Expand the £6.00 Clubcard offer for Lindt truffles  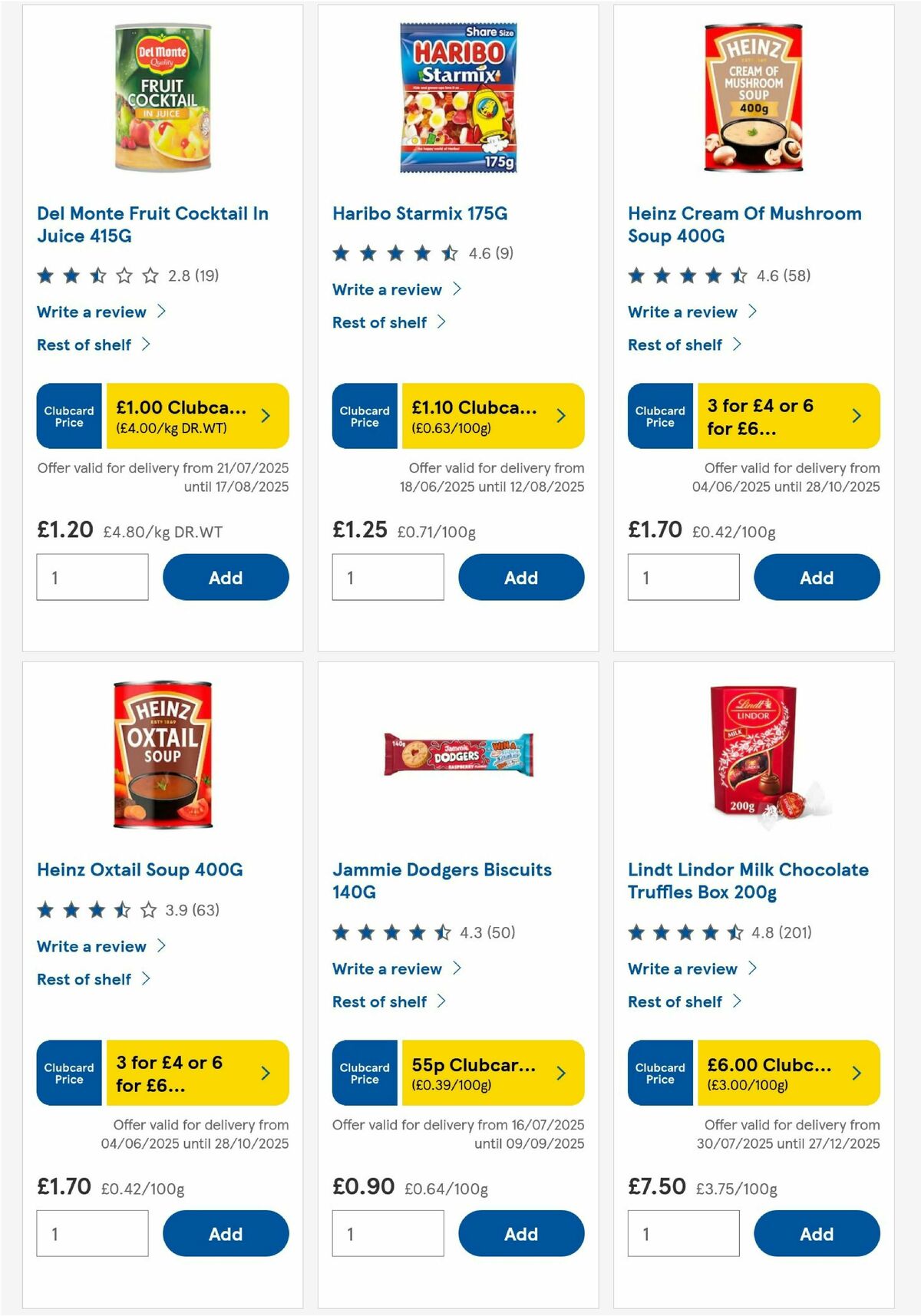(856, 1073)
